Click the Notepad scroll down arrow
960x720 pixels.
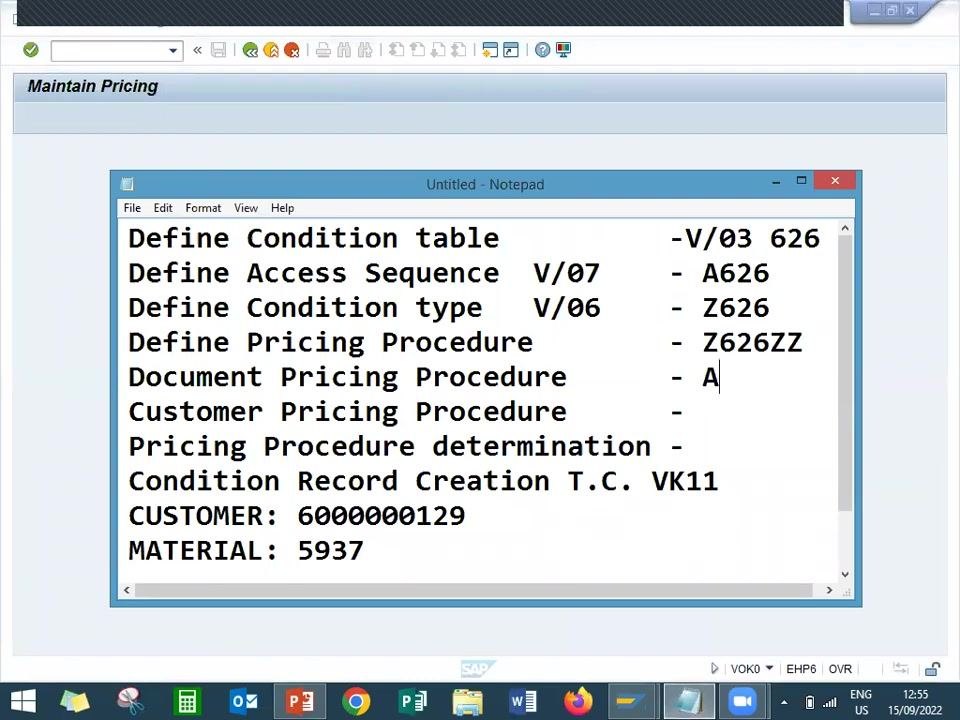[845, 574]
